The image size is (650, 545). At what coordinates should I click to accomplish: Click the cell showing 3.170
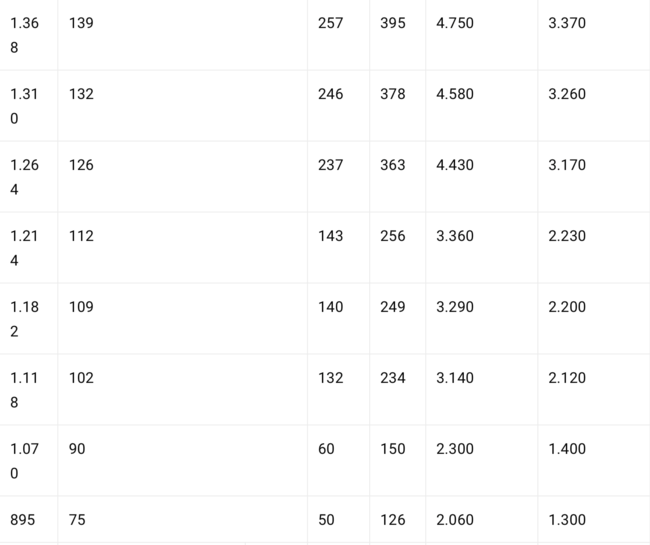coord(594,177)
